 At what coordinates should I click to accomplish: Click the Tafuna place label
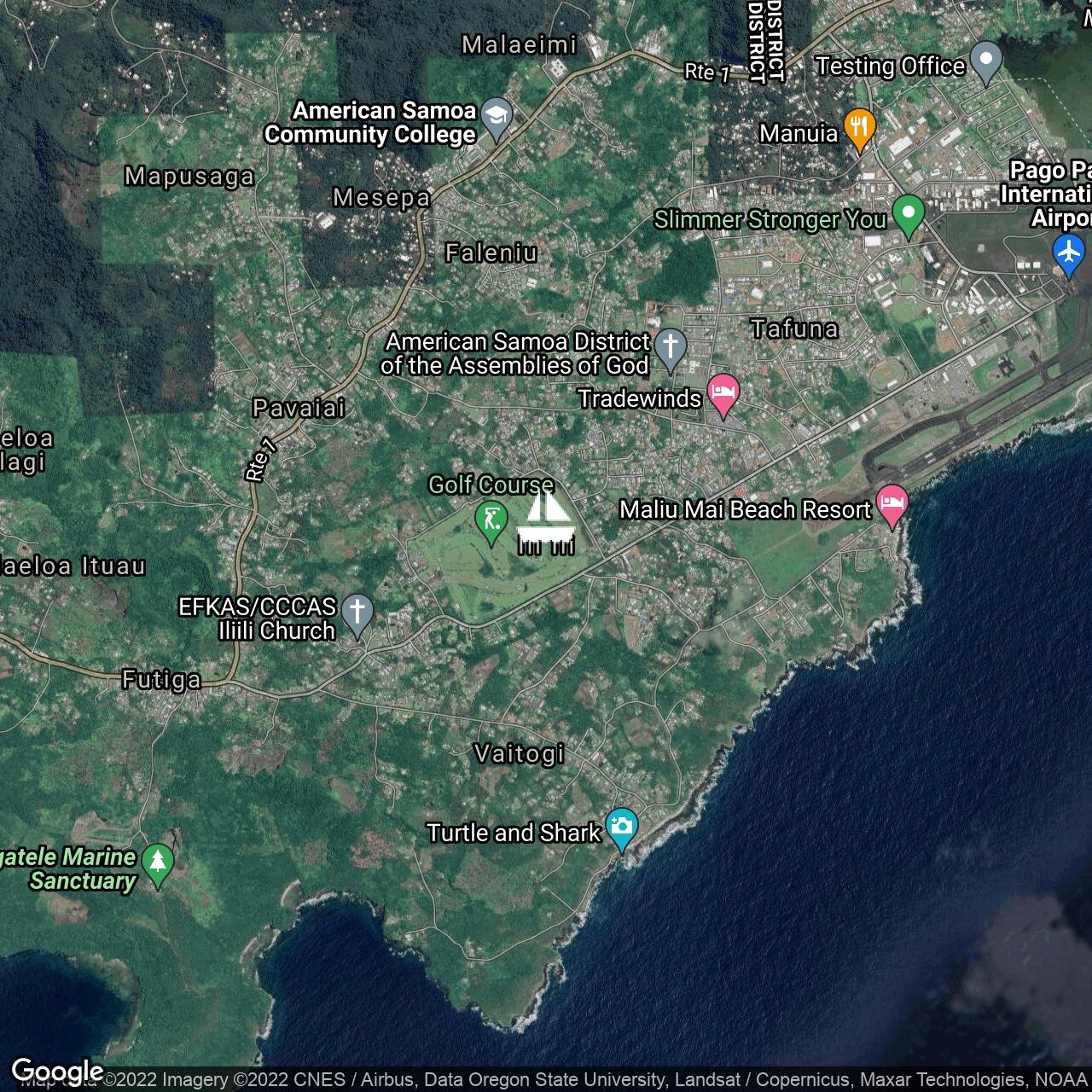pyautogui.click(x=793, y=328)
